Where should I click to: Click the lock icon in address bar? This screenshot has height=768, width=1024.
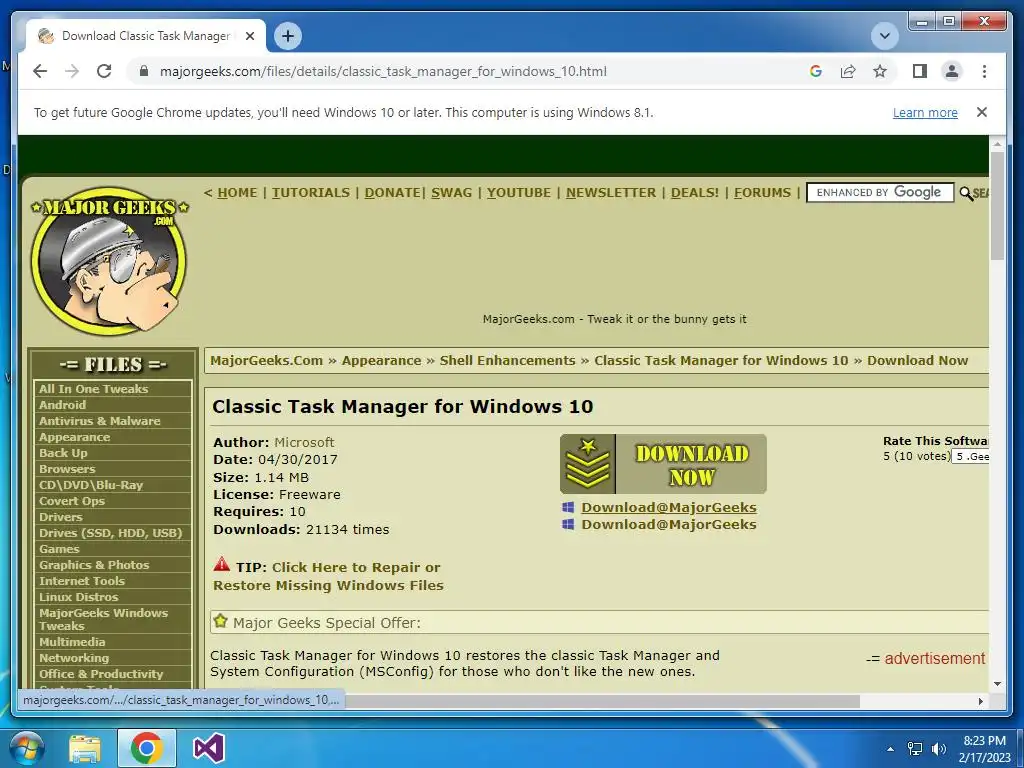tap(144, 71)
